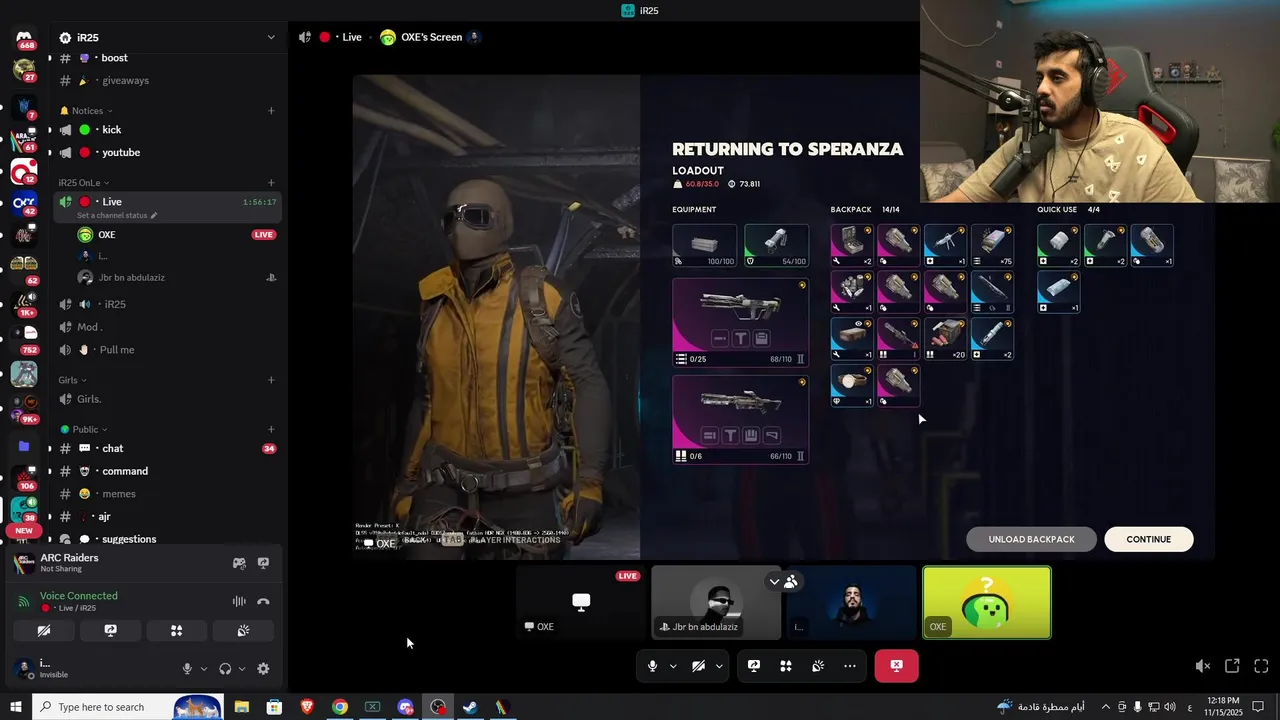Open the command text channel
Viewport: 1280px width, 720px height.
point(167,472)
